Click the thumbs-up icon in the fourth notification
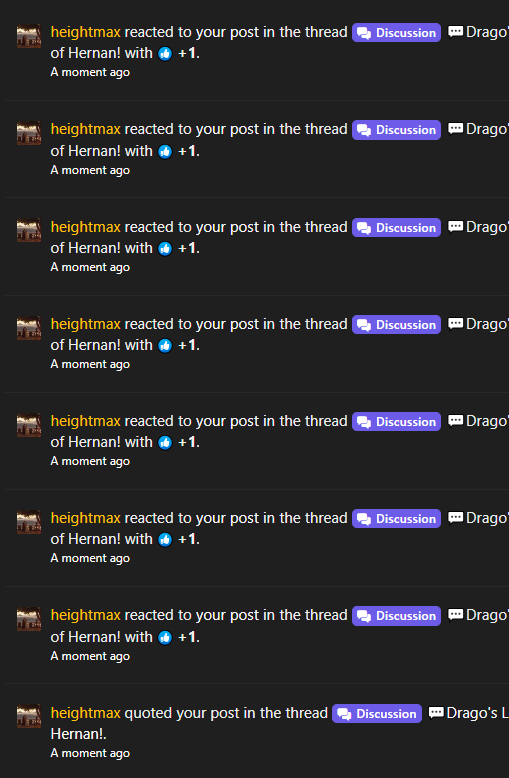509x778 pixels. pyautogui.click(x=165, y=345)
